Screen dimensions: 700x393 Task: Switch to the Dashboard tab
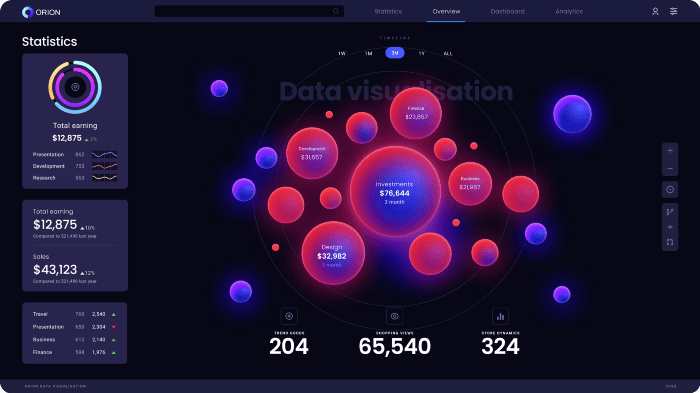click(508, 11)
